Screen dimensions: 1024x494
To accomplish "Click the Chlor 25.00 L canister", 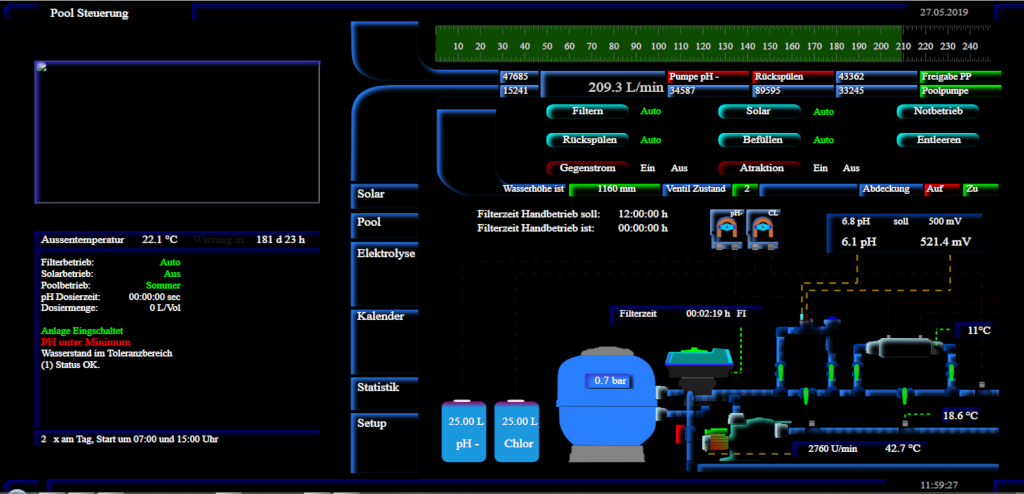I will tap(516, 431).
